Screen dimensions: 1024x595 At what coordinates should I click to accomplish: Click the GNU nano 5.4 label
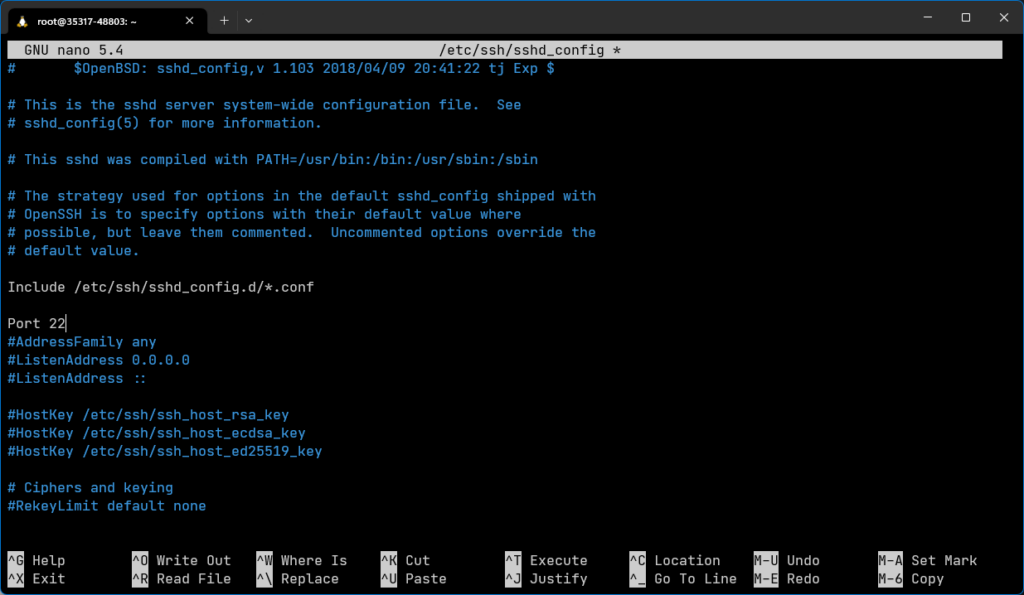pyautogui.click(x=74, y=50)
